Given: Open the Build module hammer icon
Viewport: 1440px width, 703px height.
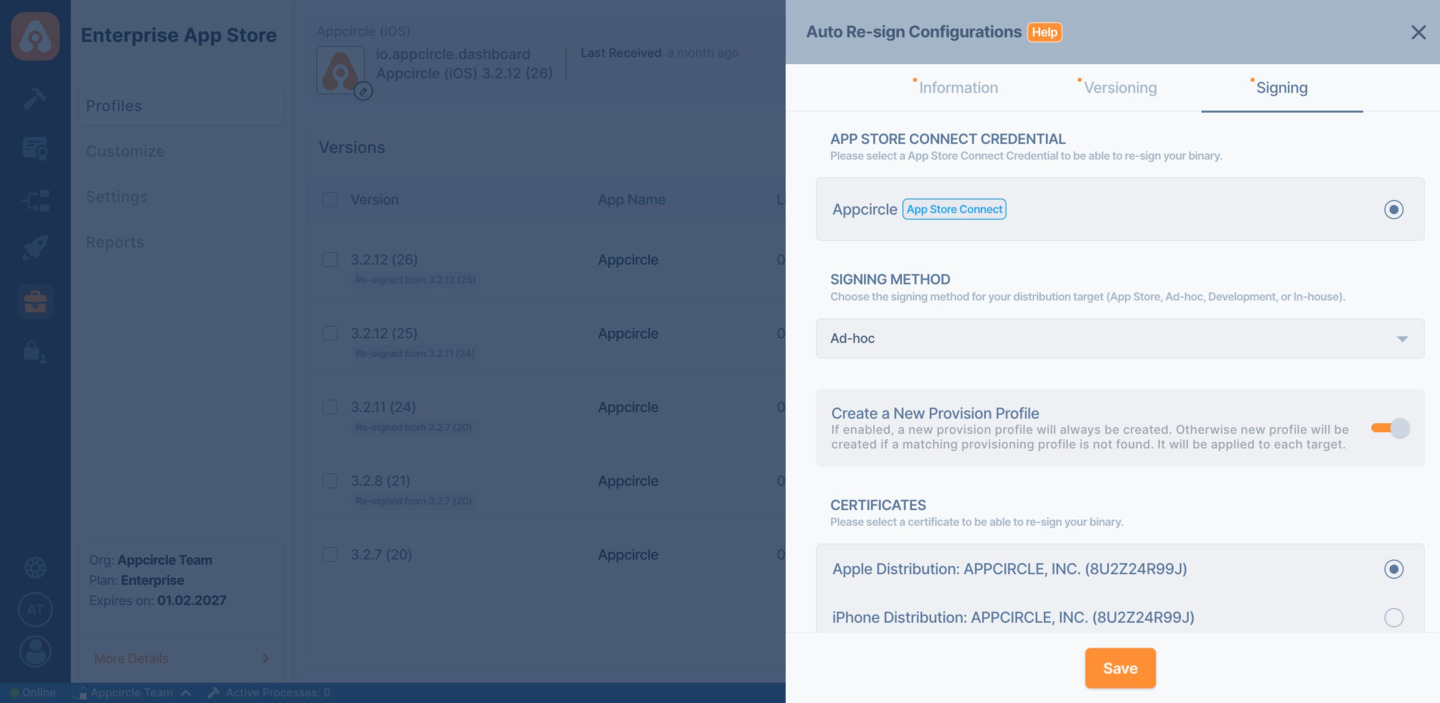Looking at the screenshot, I should click(35, 98).
